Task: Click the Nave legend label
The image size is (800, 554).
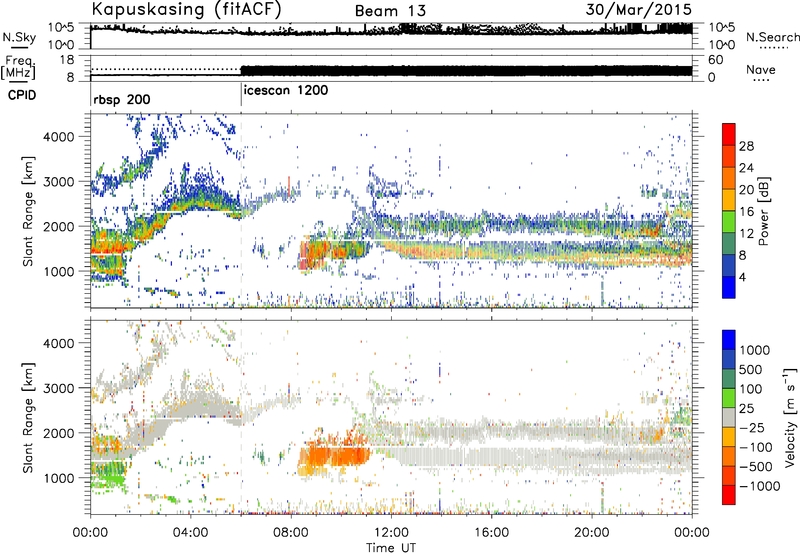Action: coord(761,70)
